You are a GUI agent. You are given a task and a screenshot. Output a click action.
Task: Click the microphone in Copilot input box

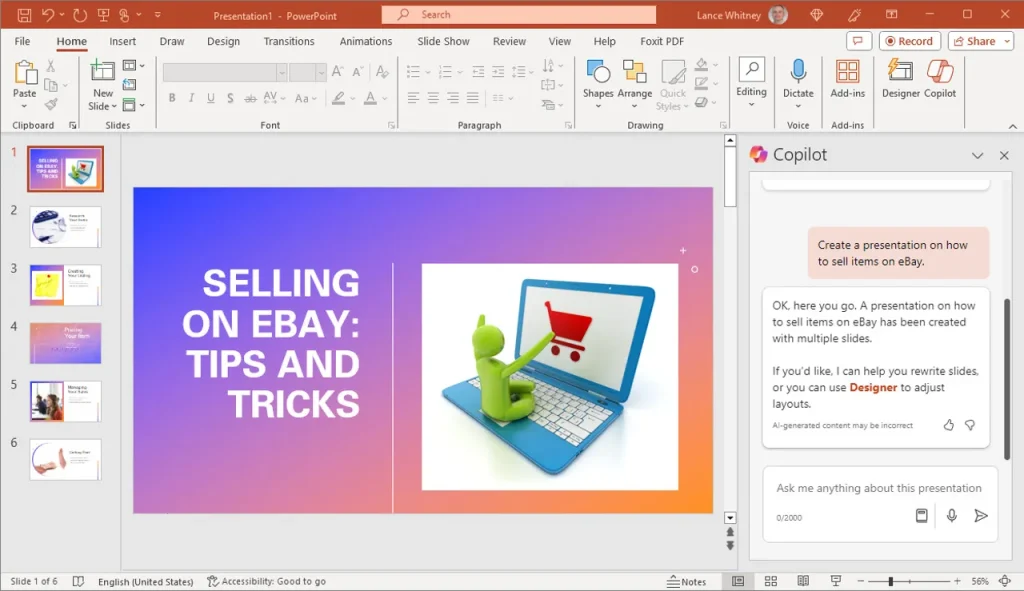952,515
